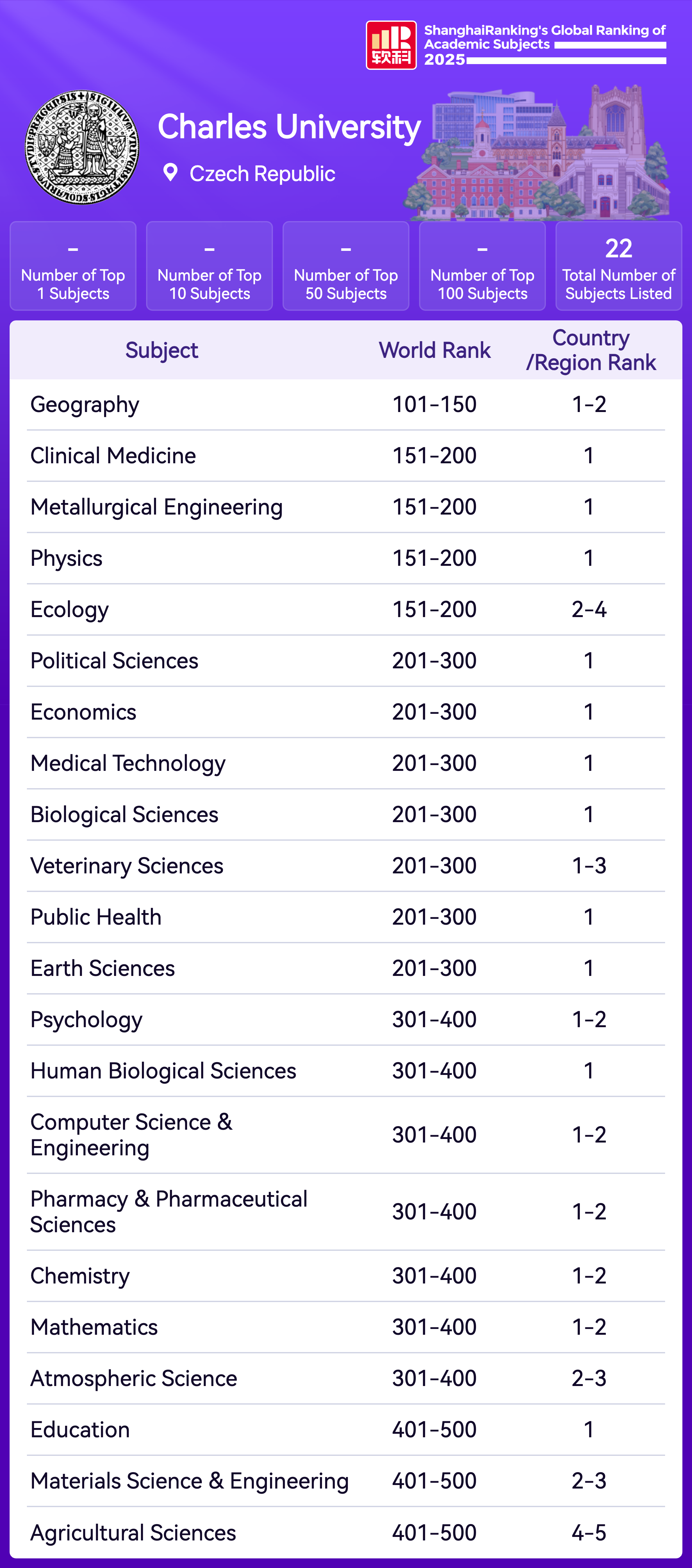Click the Country/Region Rank column header

590,351
